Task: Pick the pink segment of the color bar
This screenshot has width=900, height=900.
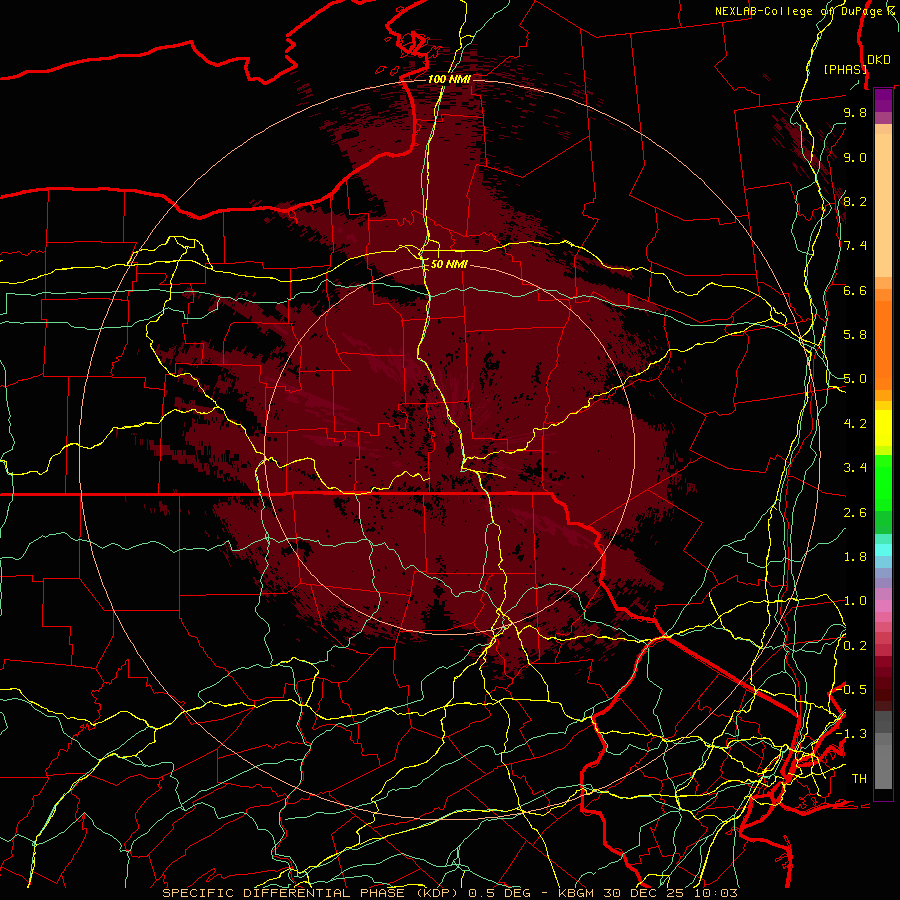Action: tap(883, 606)
